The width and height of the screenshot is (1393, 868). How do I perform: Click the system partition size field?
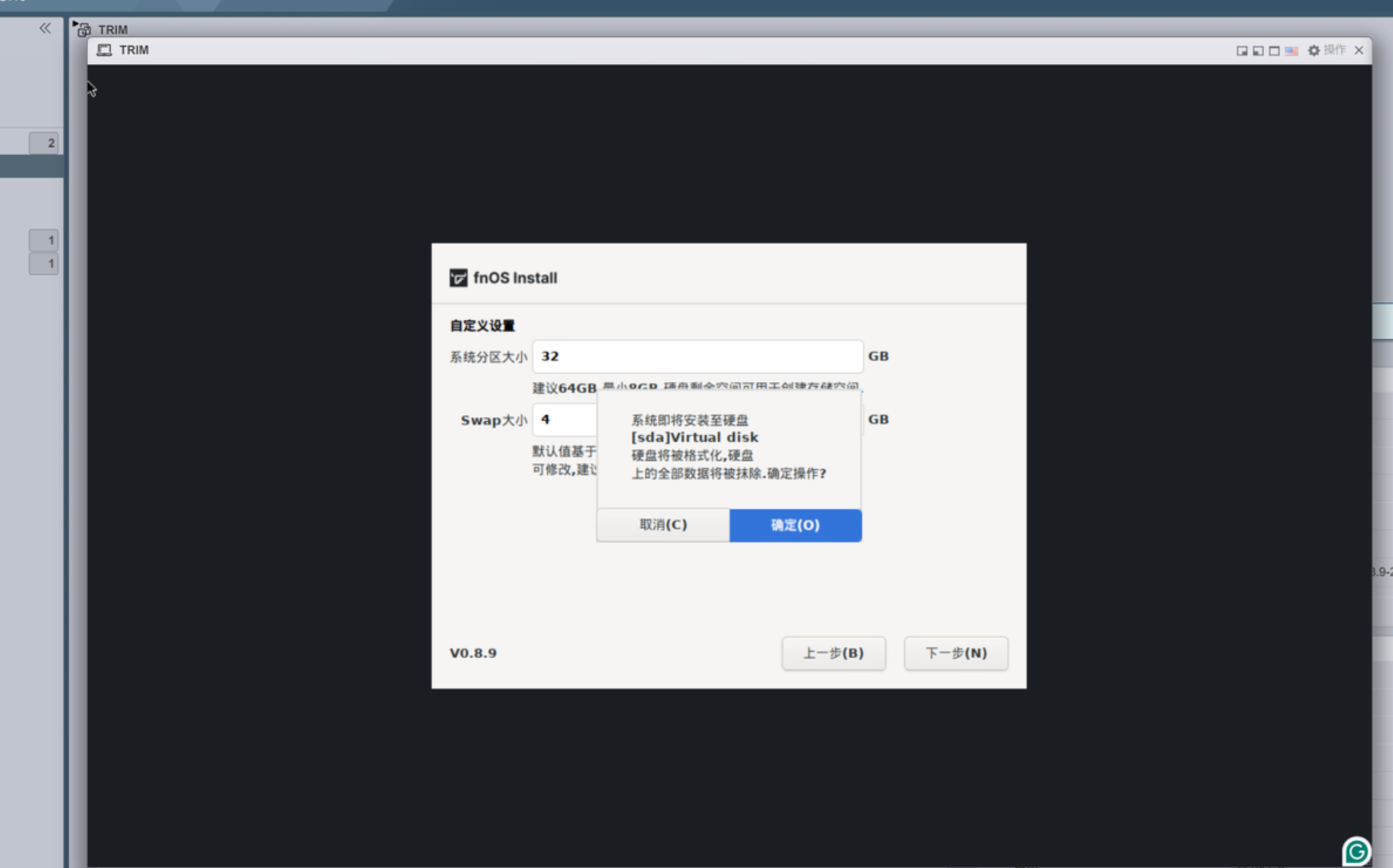tap(697, 356)
